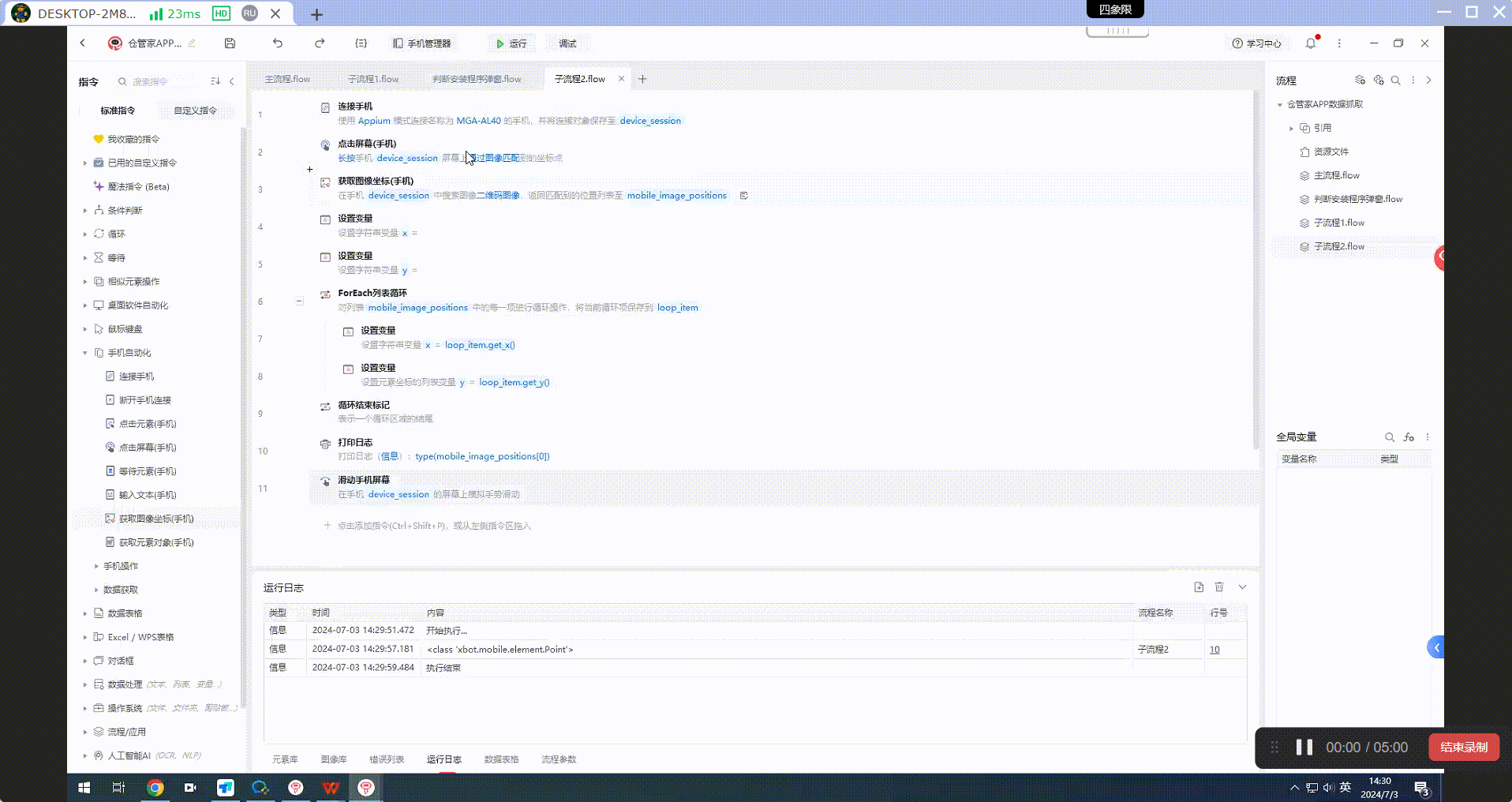This screenshot has height=802, width=1512.
Task: Export run log via the file icon
Action: click(x=1199, y=587)
